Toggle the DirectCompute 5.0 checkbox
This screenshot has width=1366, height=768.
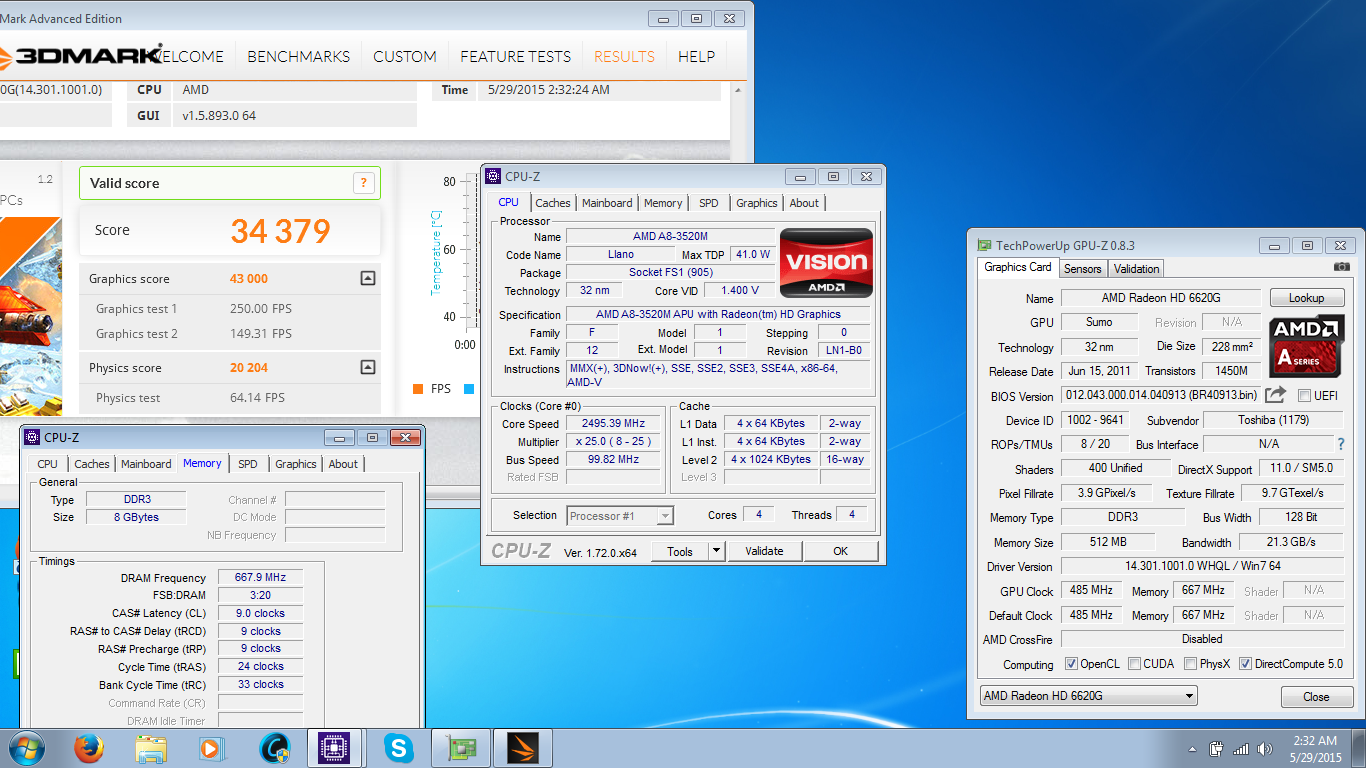pos(1246,664)
